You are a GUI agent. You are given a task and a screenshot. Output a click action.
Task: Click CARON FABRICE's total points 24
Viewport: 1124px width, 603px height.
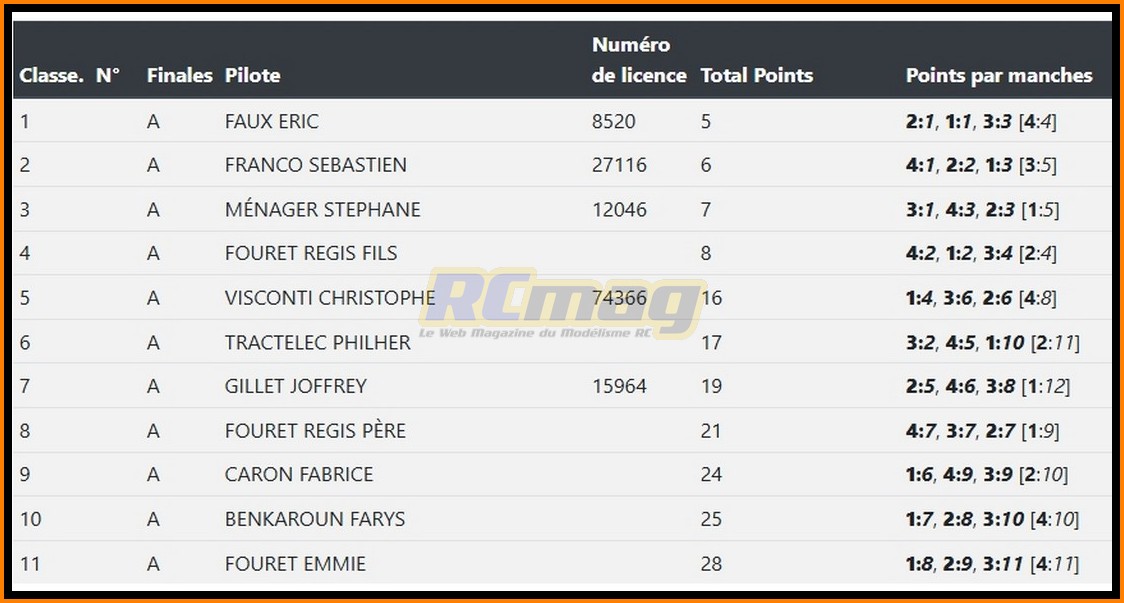pos(711,474)
